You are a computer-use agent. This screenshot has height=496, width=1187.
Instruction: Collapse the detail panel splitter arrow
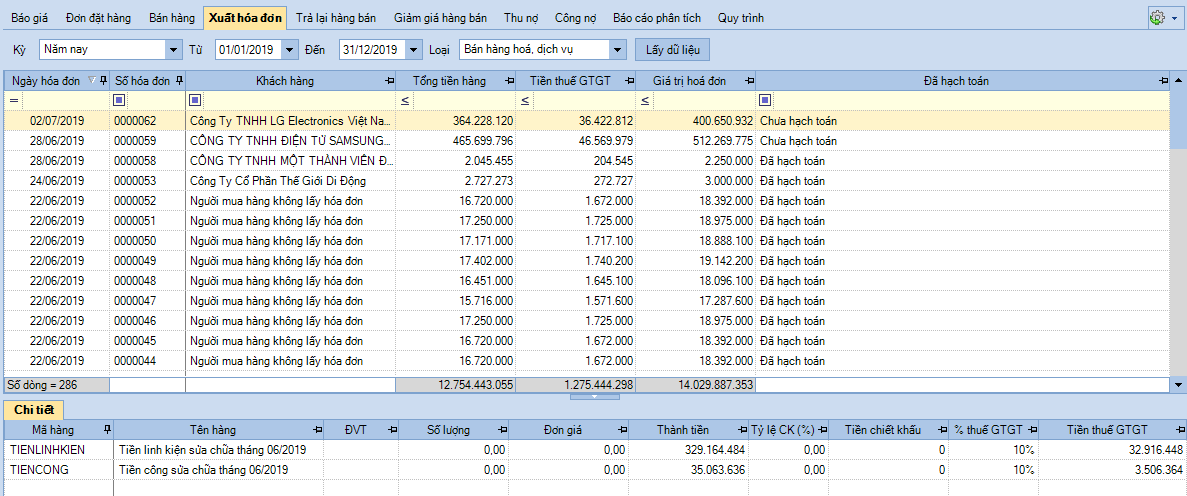click(594, 396)
